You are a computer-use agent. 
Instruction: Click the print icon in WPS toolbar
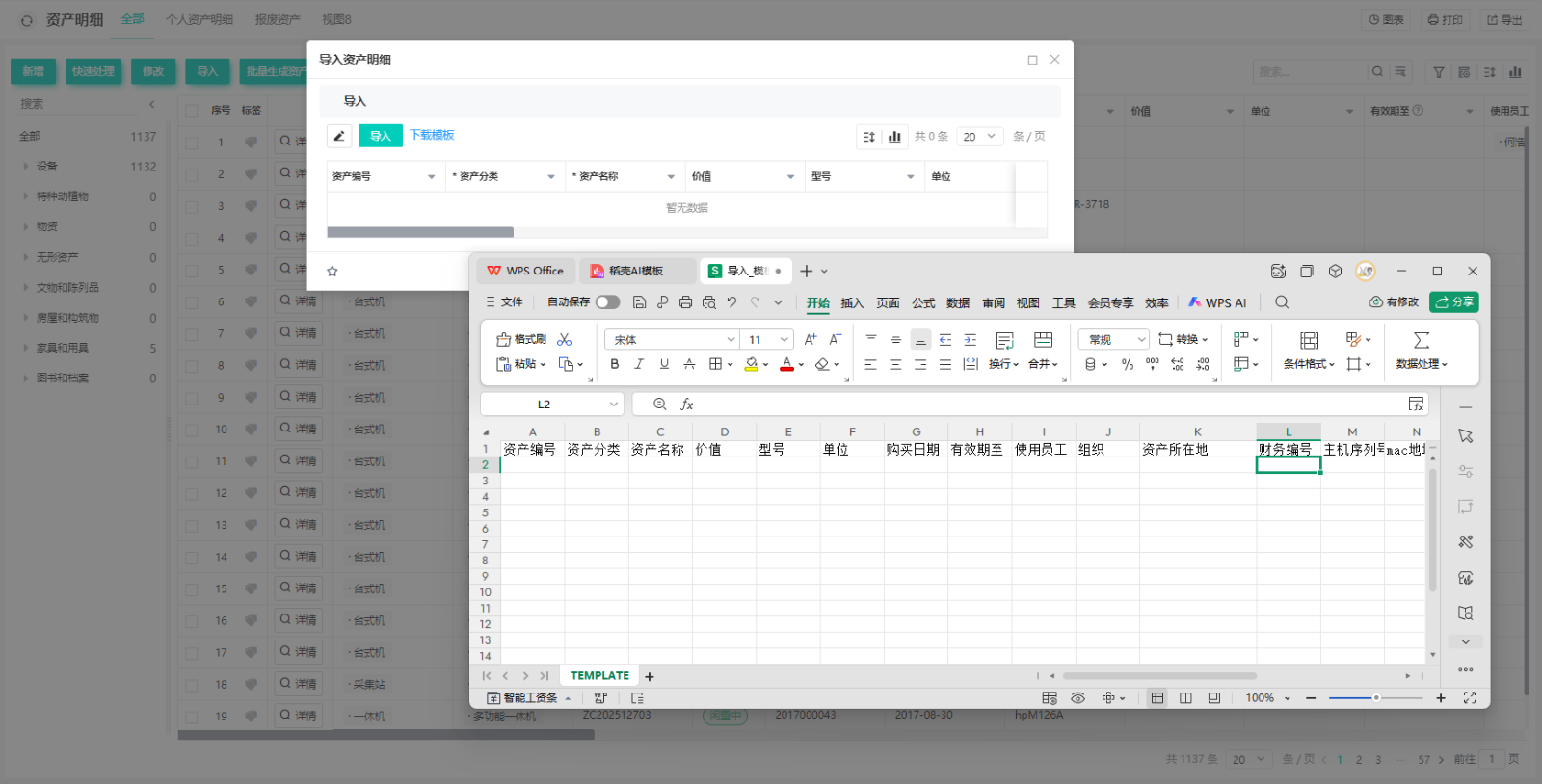click(685, 302)
